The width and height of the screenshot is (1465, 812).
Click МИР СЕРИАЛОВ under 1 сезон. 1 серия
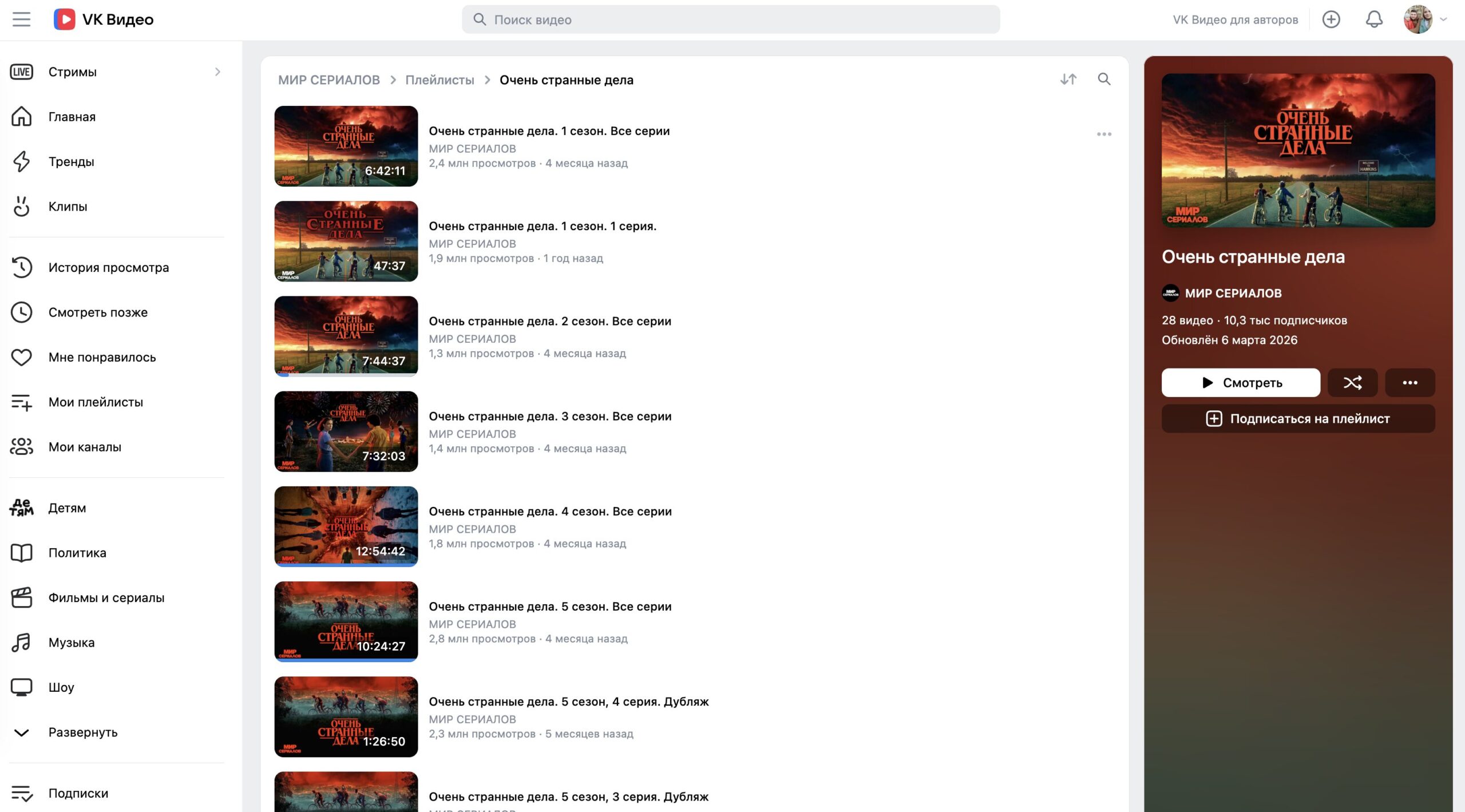472,244
